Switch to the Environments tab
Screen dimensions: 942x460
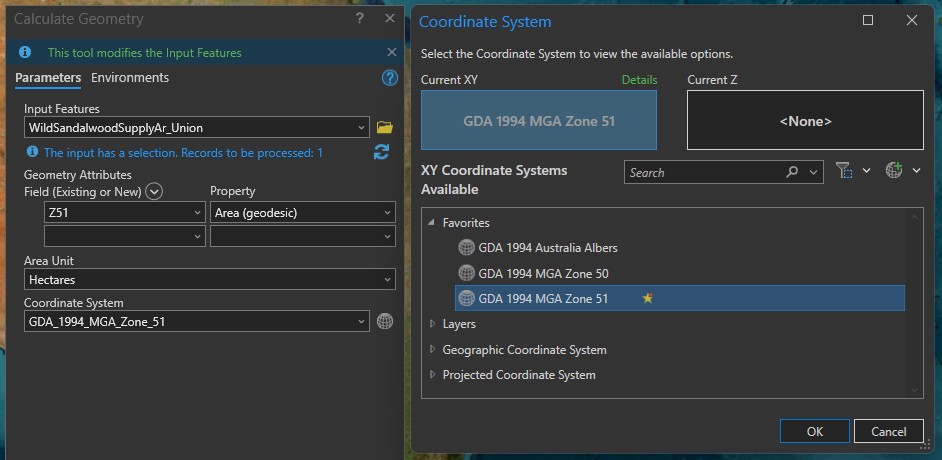coord(130,78)
